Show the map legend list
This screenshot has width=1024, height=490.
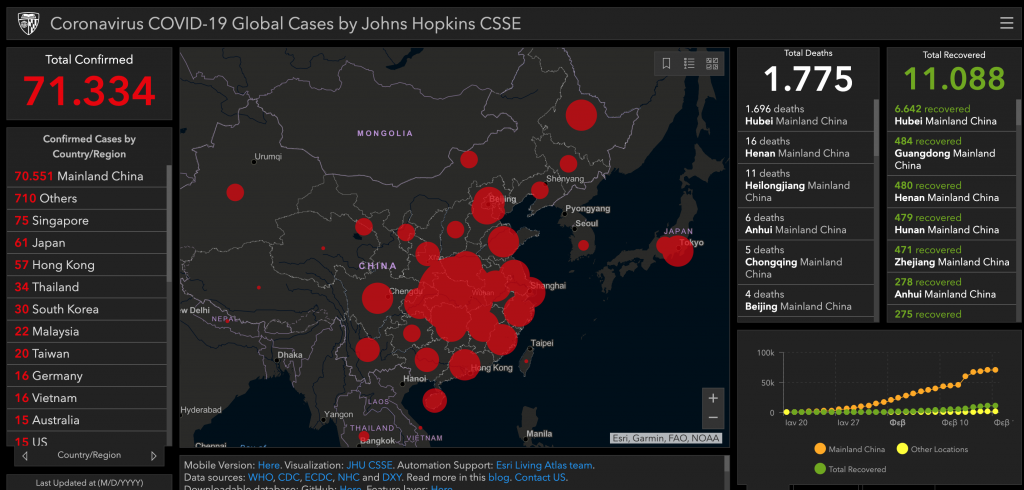pyautogui.click(x=689, y=64)
